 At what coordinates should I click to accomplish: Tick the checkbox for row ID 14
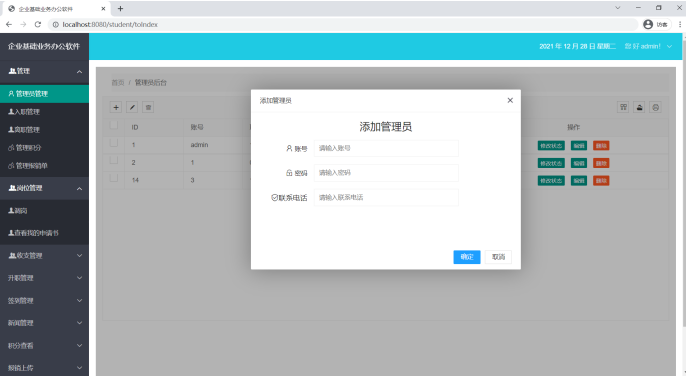(114, 178)
